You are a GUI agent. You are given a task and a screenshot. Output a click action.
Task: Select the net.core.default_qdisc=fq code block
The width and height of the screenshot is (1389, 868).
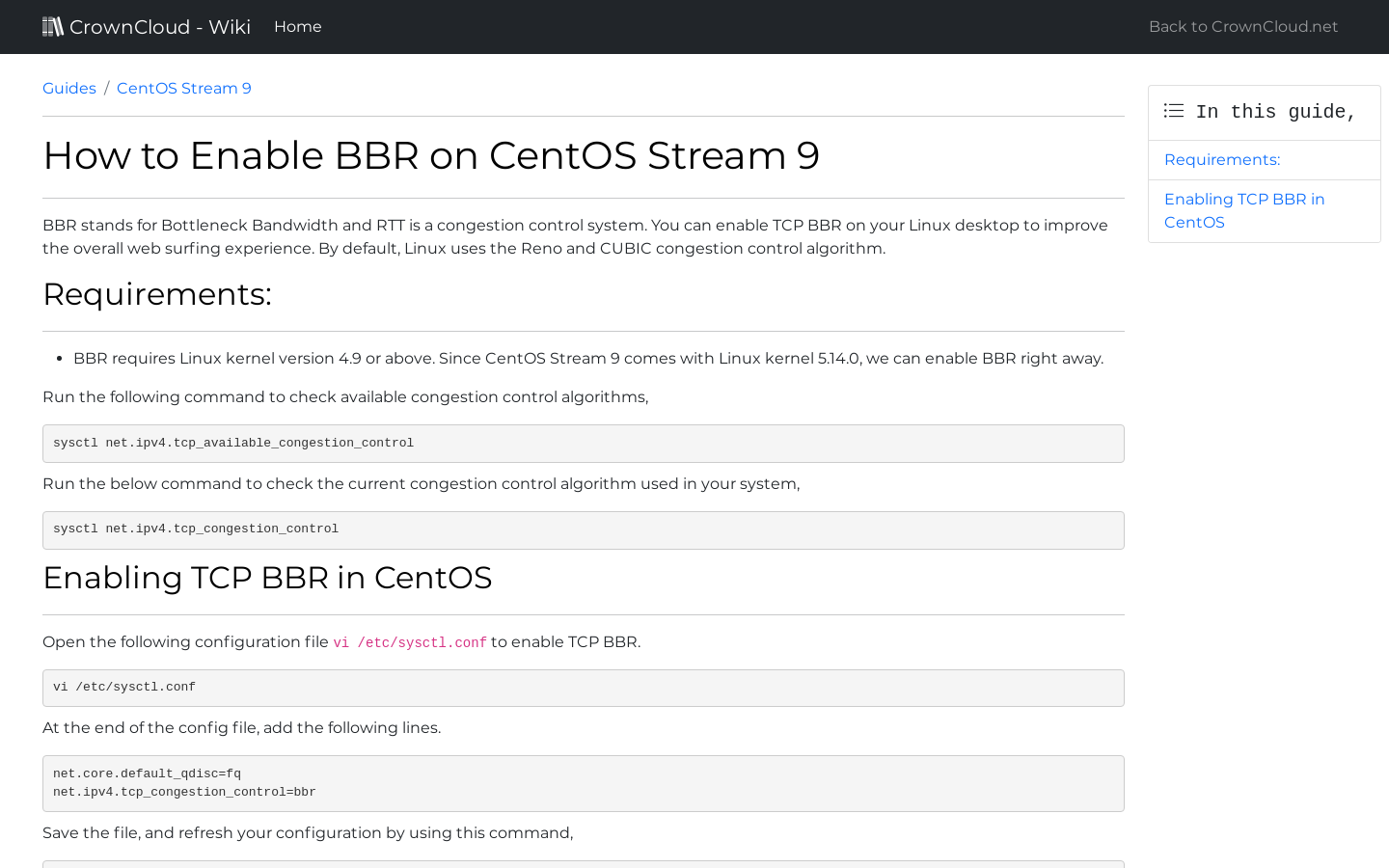click(x=583, y=782)
